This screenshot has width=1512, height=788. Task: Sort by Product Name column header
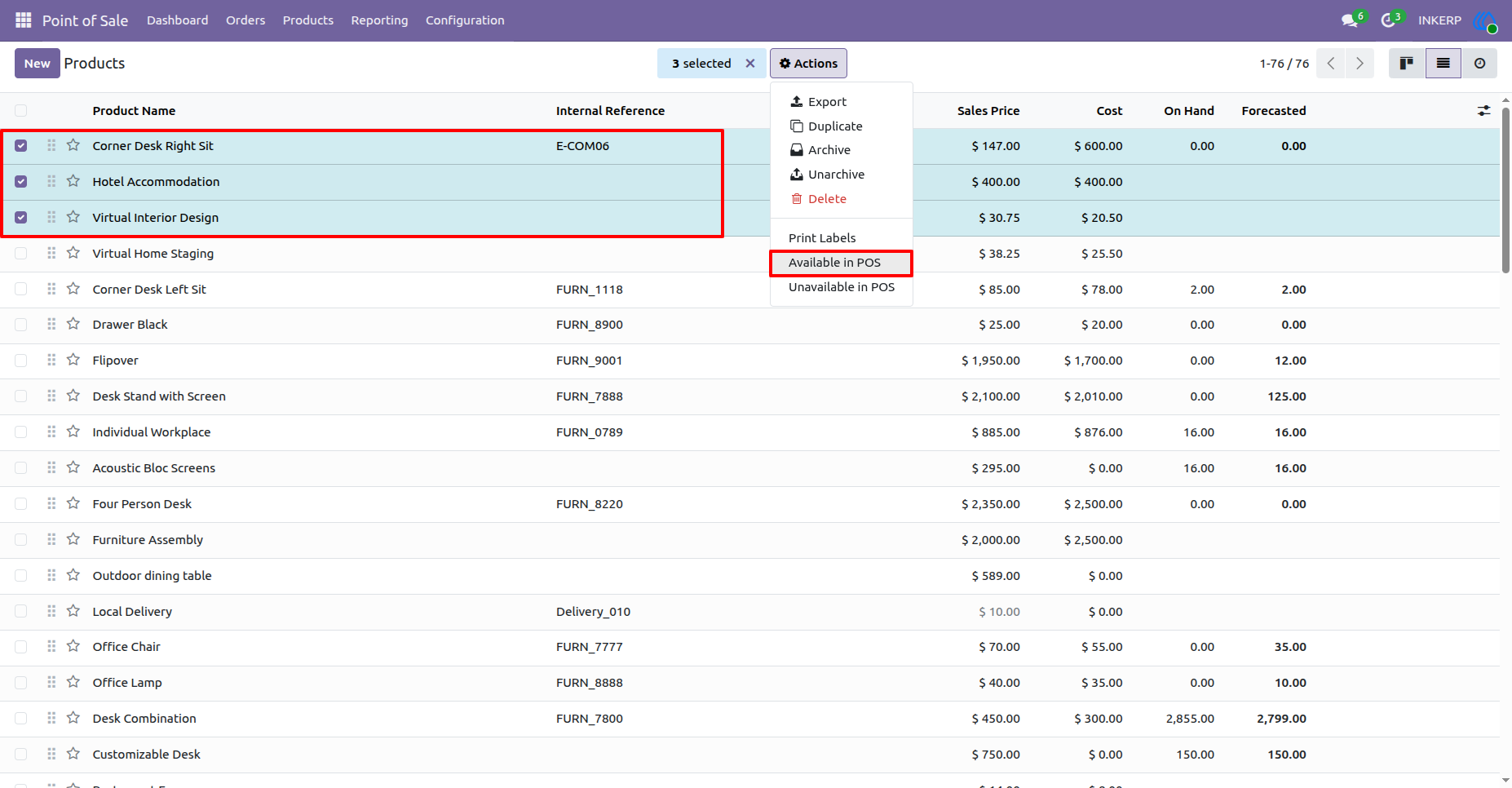134,111
